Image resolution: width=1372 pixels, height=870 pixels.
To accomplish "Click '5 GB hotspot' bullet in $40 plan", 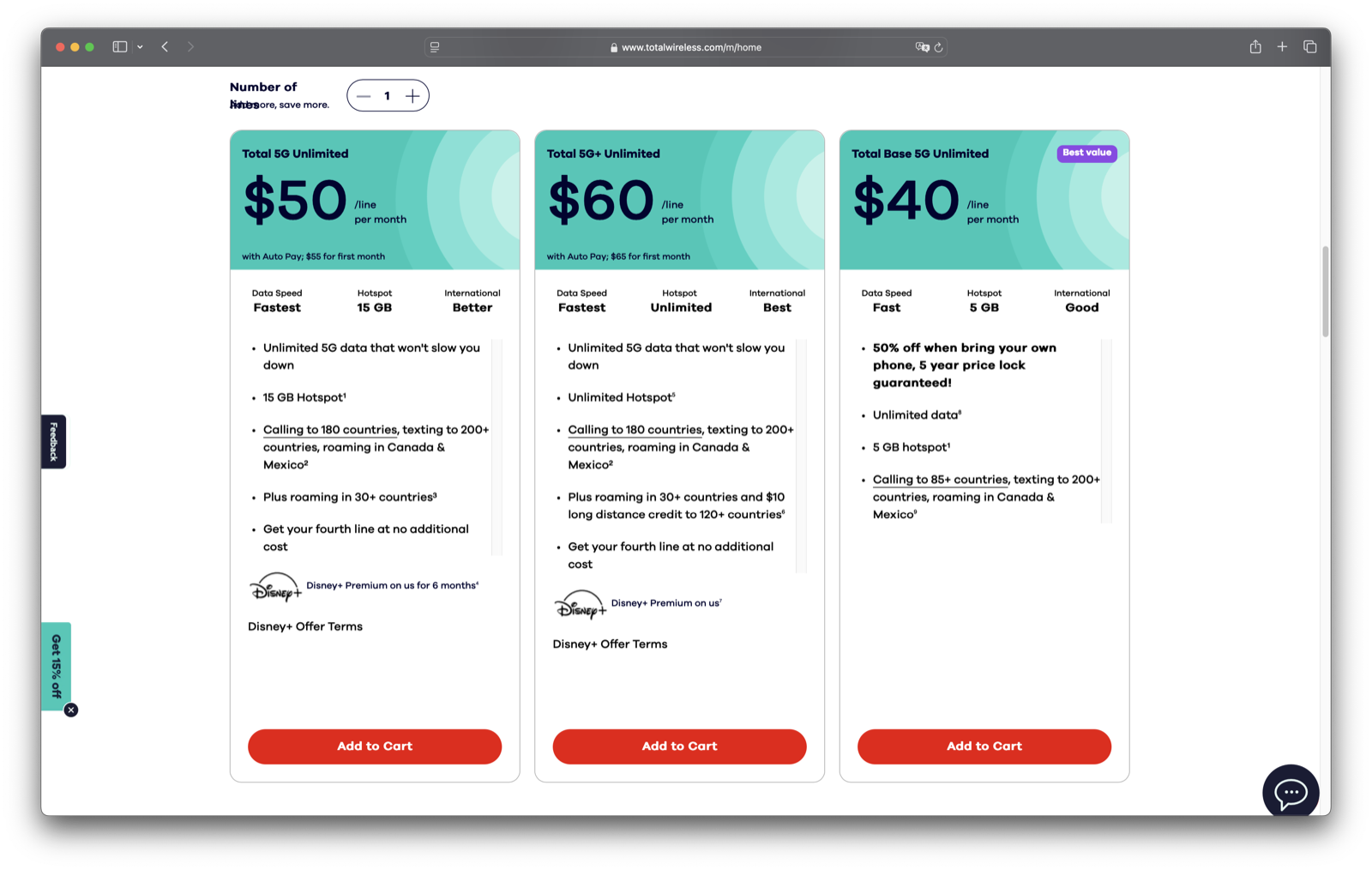I will point(912,447).
